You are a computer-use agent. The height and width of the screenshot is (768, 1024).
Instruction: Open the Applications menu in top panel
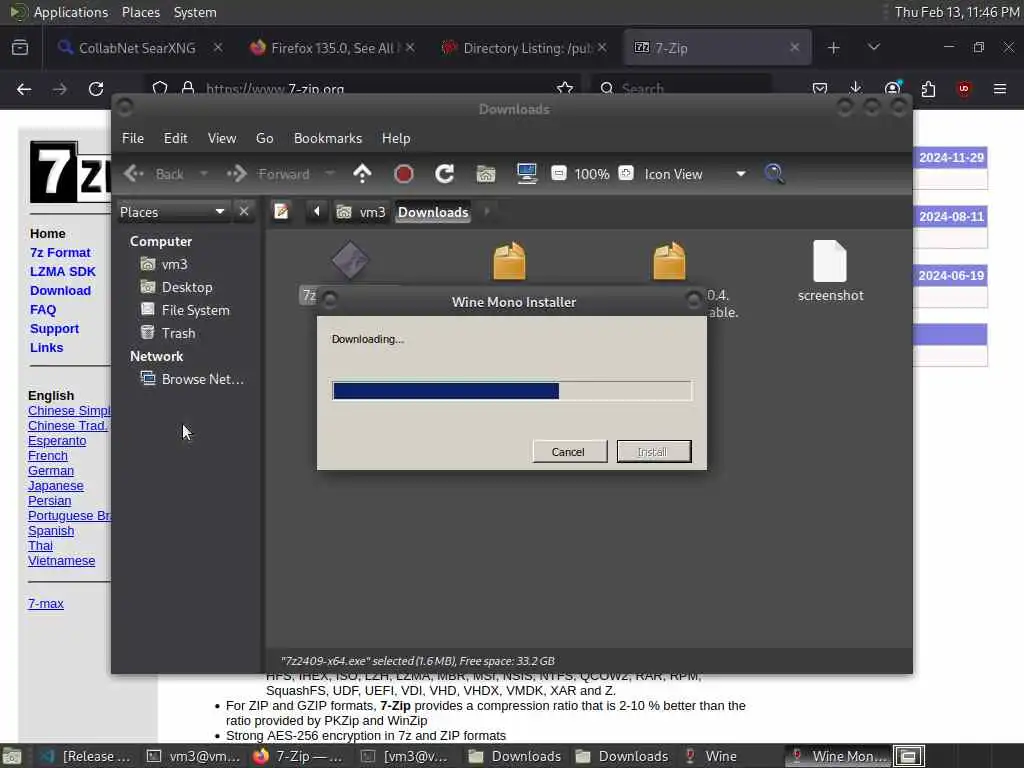(71, 12)
